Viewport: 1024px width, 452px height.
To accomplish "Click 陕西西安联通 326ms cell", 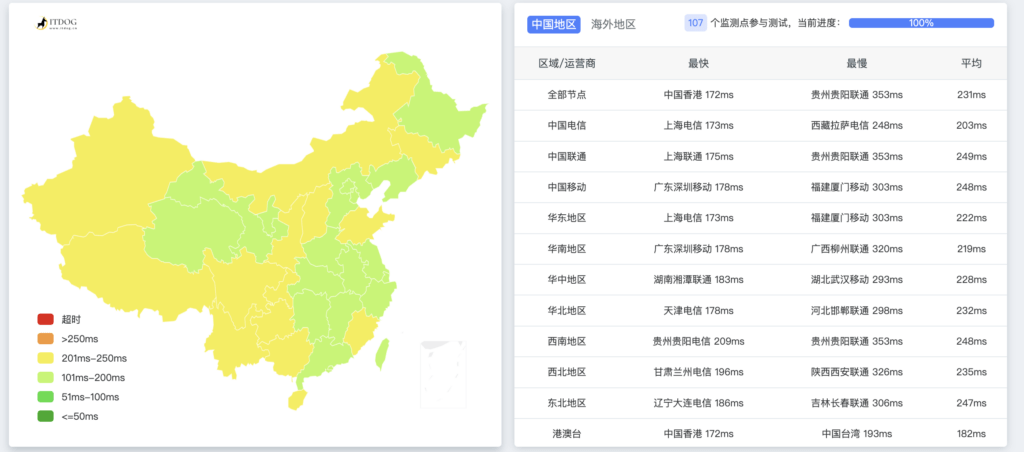I will [x=857, y=372].
